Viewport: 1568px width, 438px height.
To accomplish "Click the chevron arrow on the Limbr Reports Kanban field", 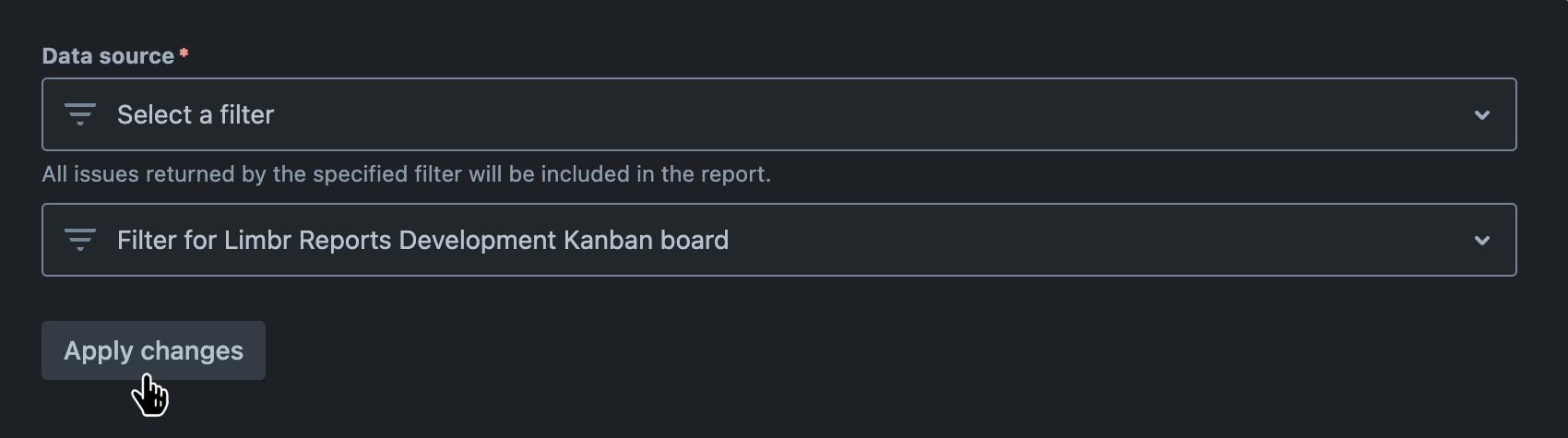I will pos(1481,241).
